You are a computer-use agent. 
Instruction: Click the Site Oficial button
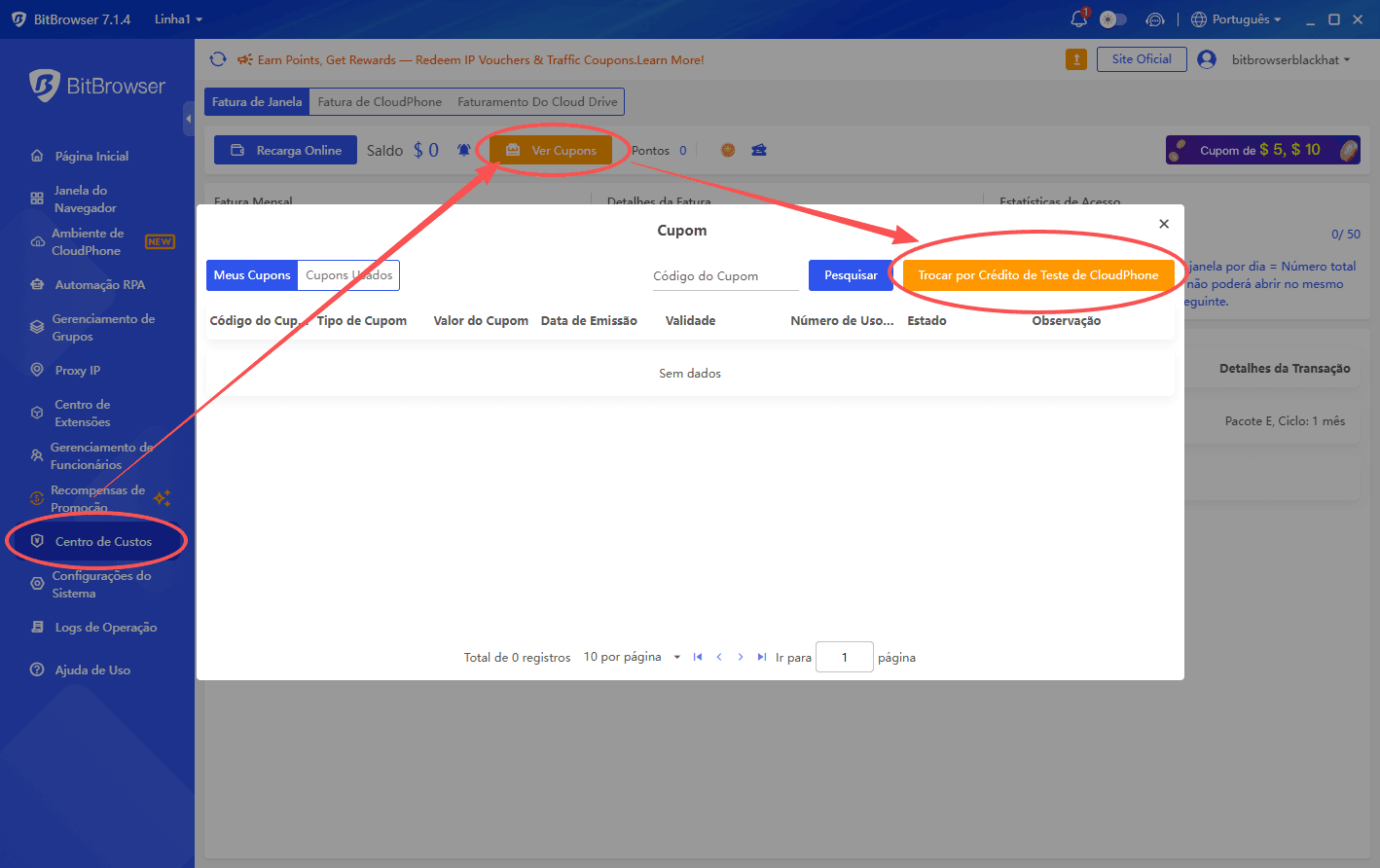pos(1142,59)
